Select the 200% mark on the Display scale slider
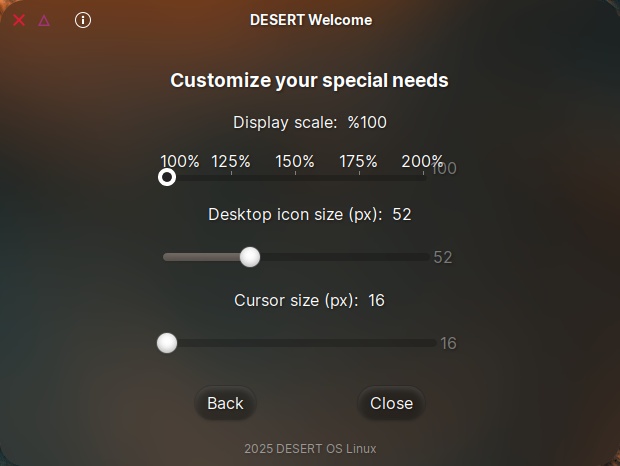 (x=423, y=177)
